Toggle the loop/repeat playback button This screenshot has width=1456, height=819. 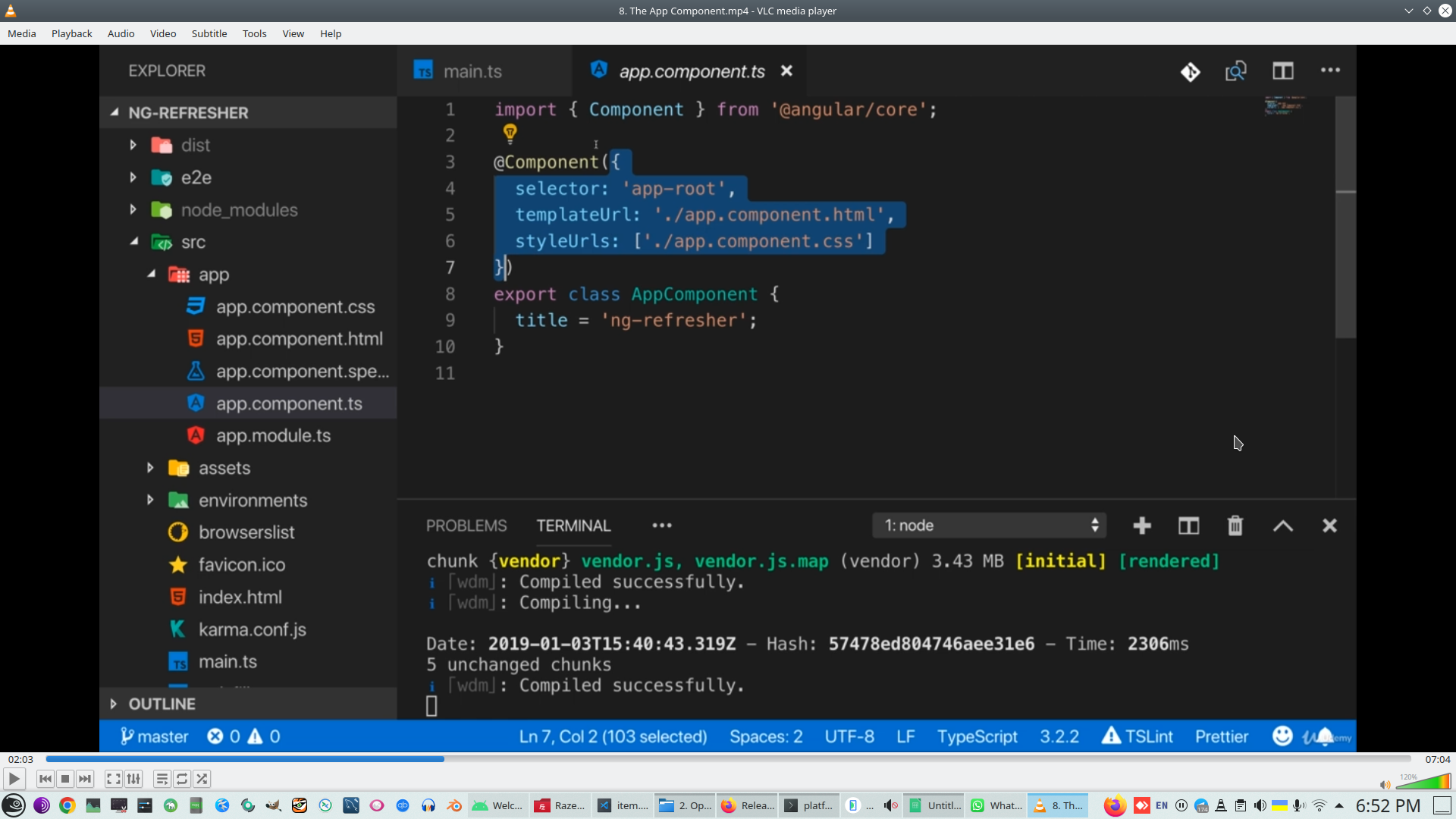[x=182, y=779]
